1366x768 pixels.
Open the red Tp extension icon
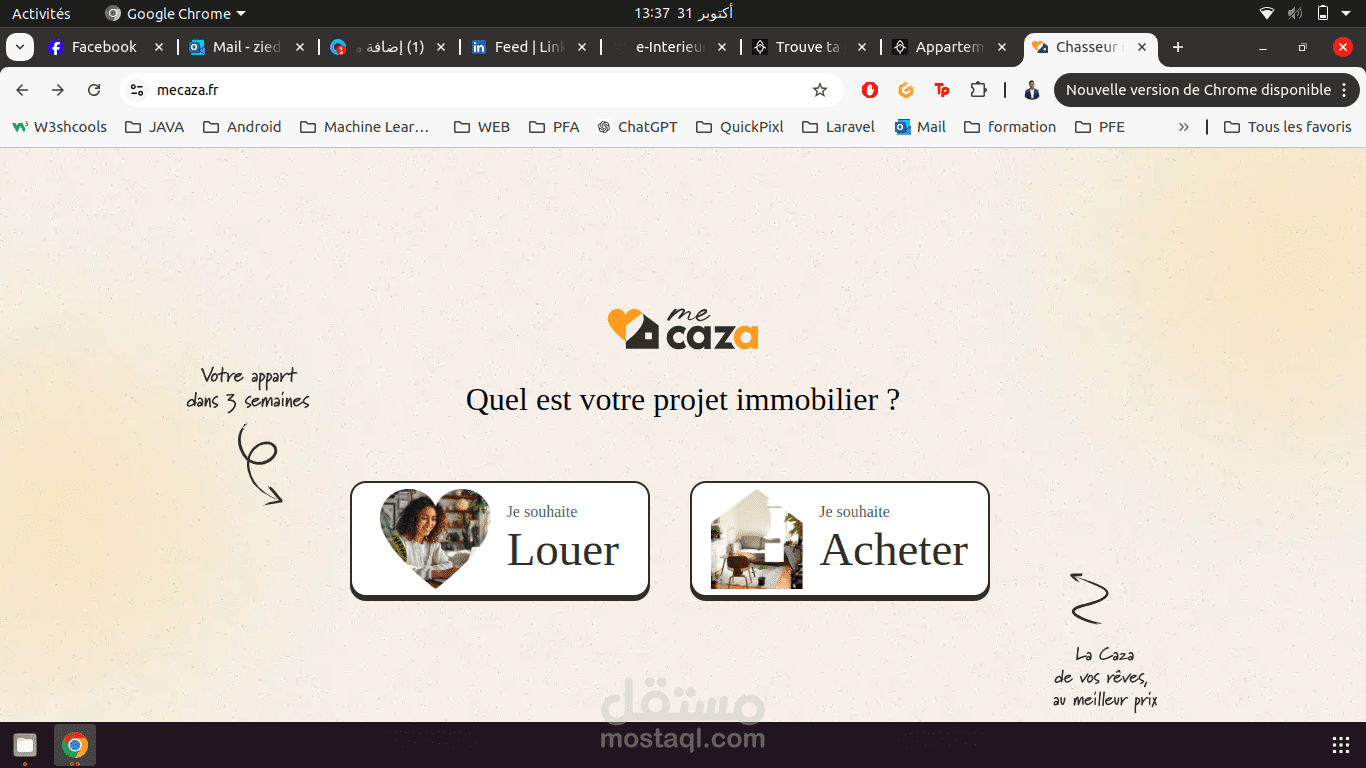click(x=942, y=90)
